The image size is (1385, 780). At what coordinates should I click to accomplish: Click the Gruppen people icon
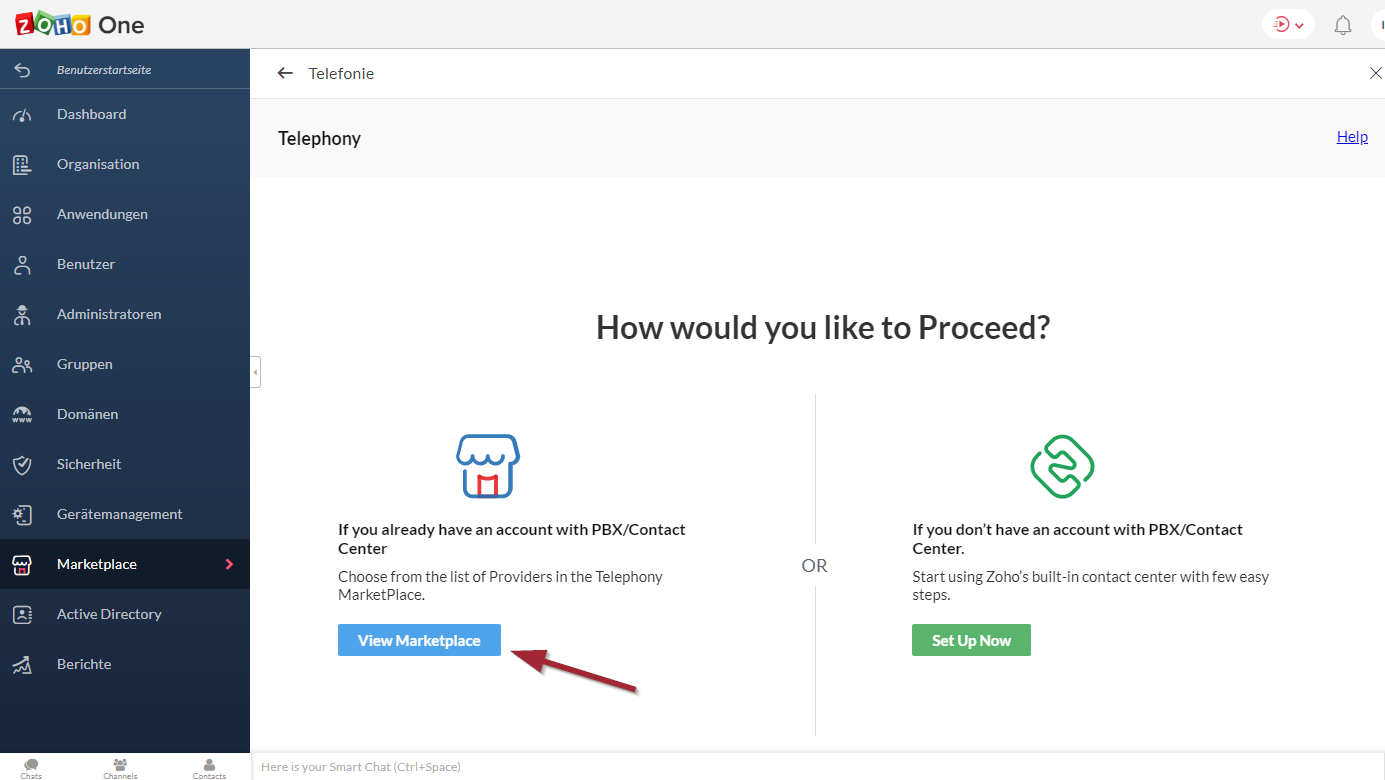(22, 365)
